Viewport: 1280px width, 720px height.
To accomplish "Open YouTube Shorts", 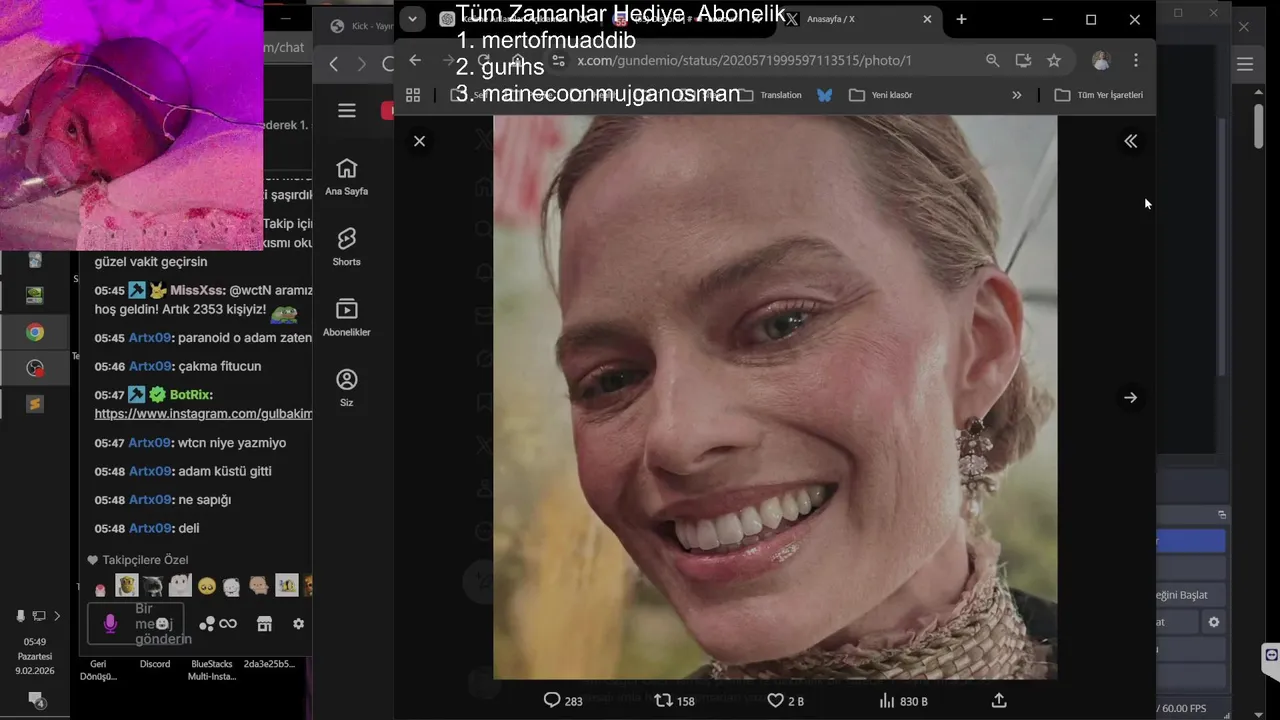I will [x=347, y=247].
